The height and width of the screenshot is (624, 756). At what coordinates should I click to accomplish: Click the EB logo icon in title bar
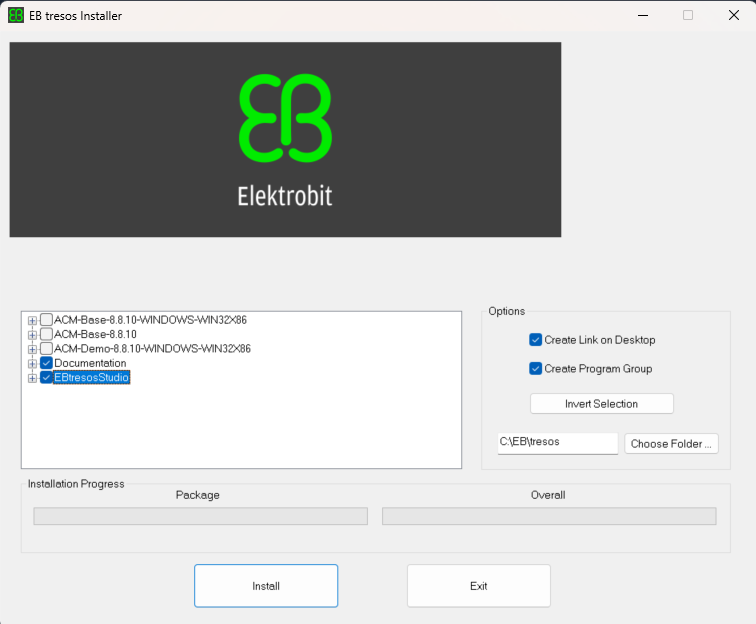16,15
